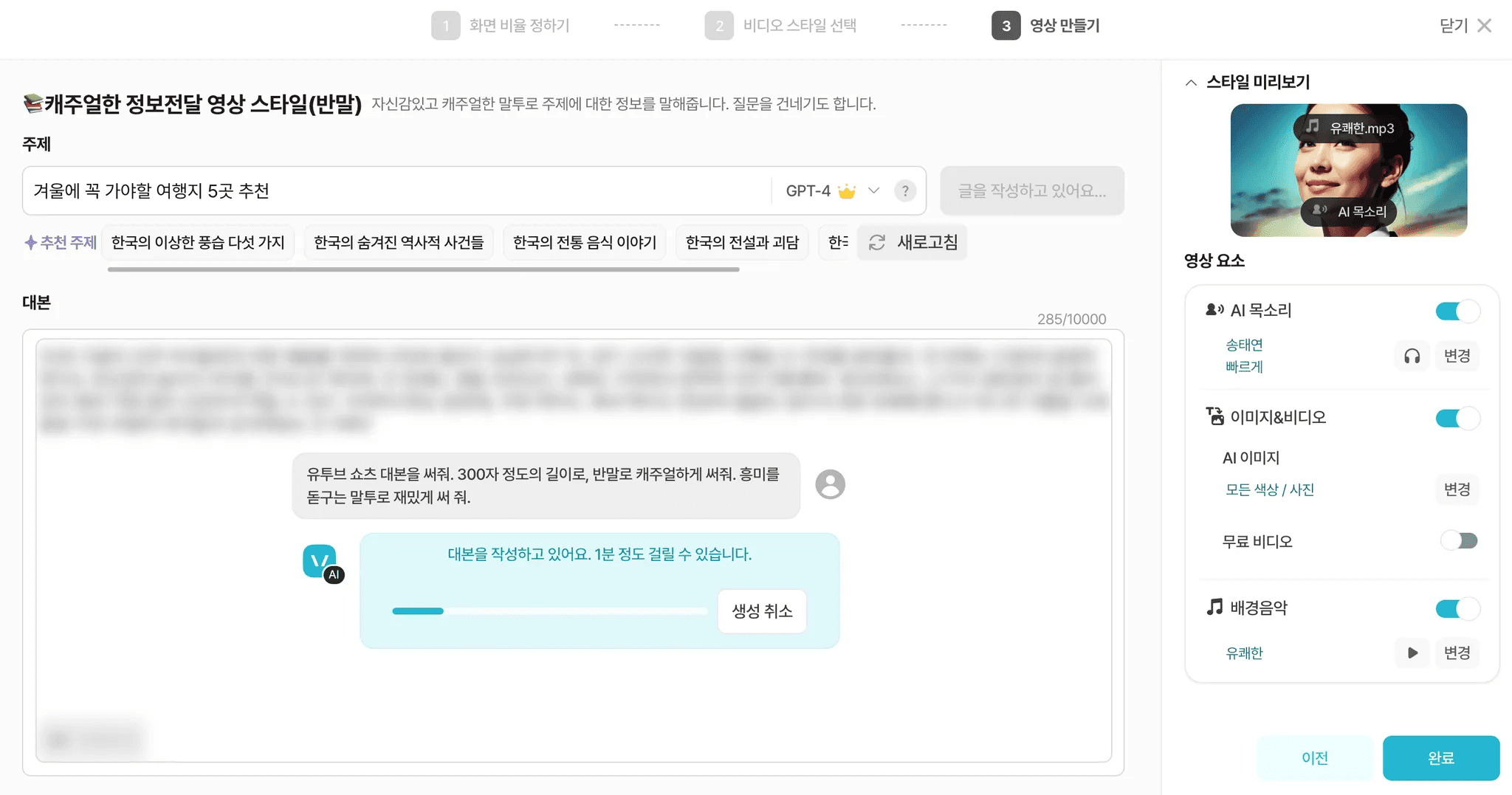
Task: Click the AI 목소리 speaker icon
Action: pyautogui.click(x=1214, y=310)
